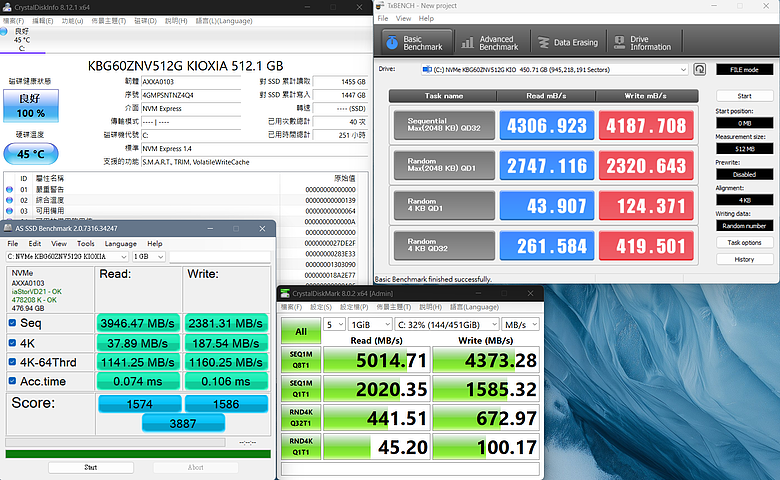Click the CrystalDiskMark title bar icon
Image resolution: width=780 pixels, height=480 pixels.
[285, 293]
